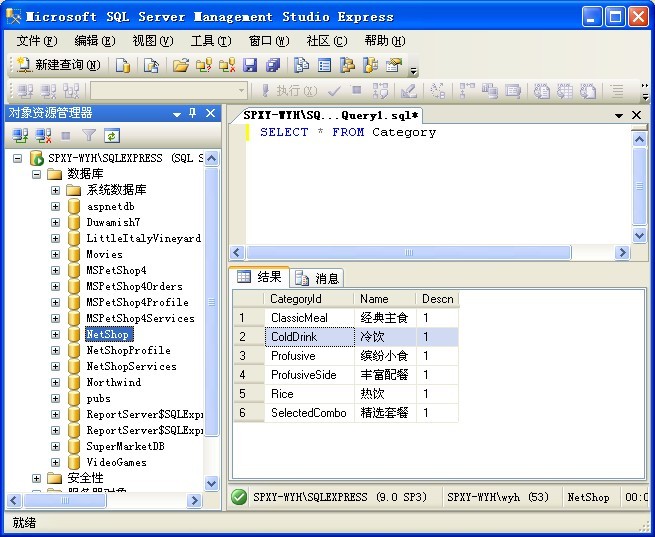
Task: Open the 帮助(H) menu
Action: tap(385, 41)
